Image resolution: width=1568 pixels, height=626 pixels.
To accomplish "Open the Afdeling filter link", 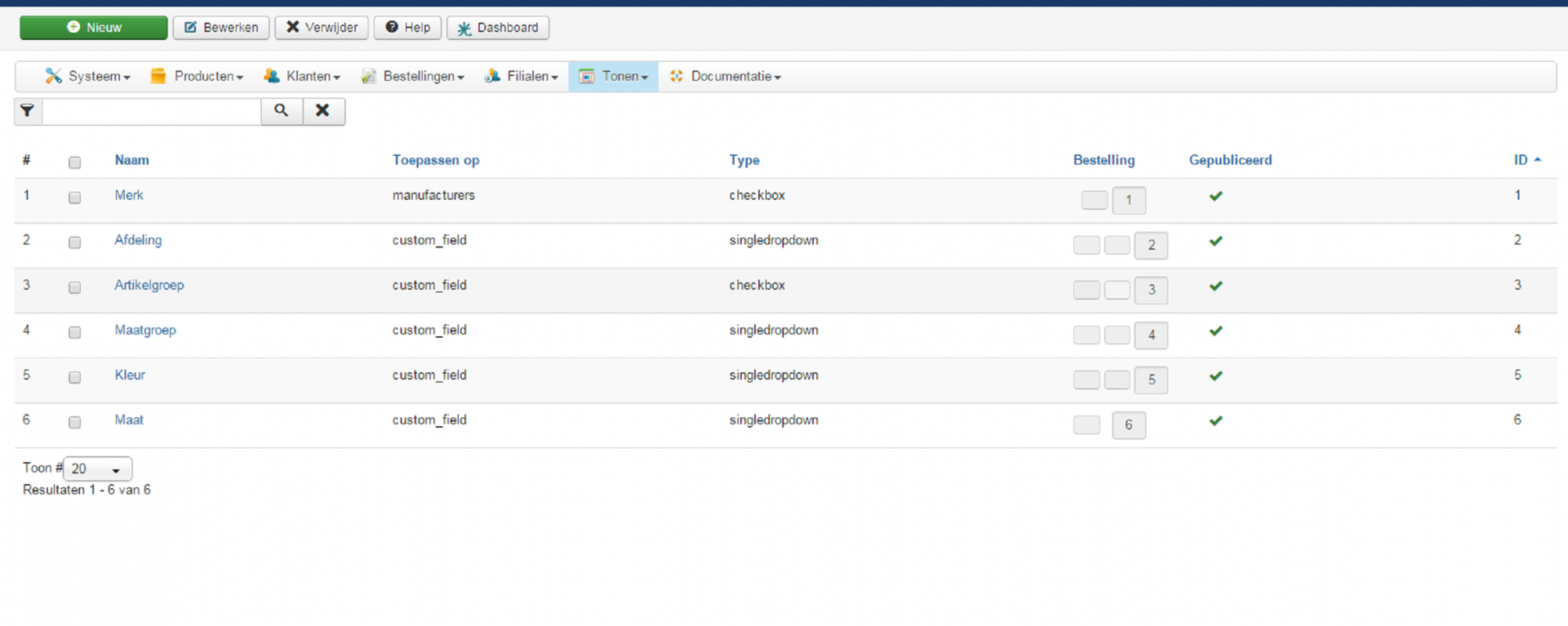I will (138, 240).
